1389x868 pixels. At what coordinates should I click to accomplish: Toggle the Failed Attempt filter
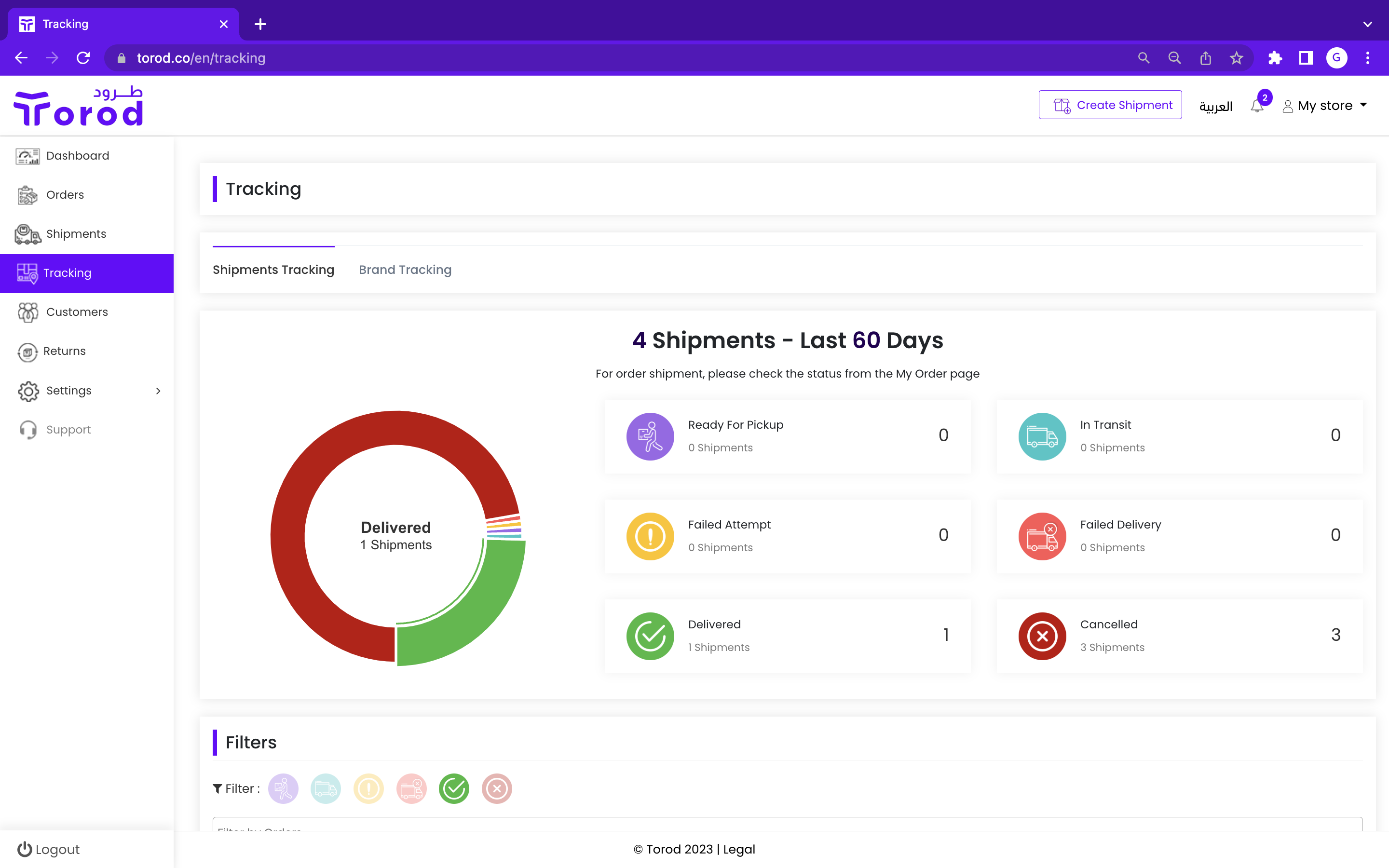click(x=368, y=789)
